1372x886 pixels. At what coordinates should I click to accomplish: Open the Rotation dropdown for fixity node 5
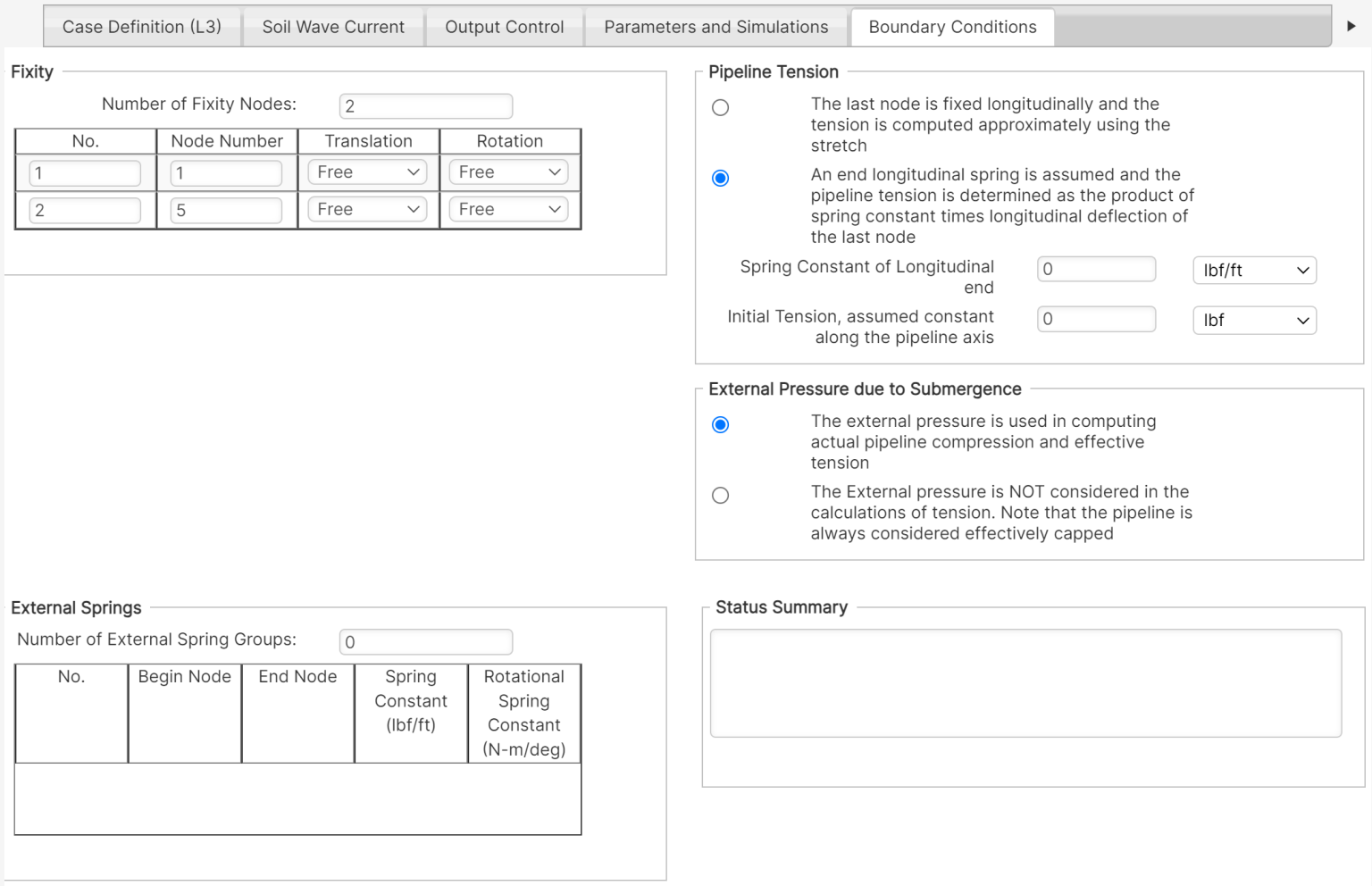pyautogui.click(x=508, y=209)
